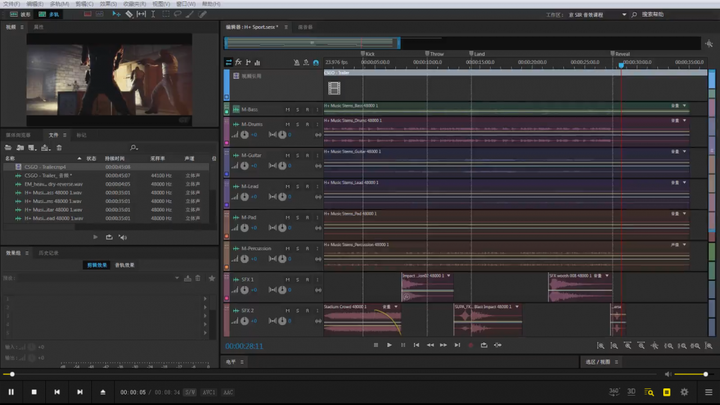The width and height of the screenshot is (720, 405).
Task: Click the Import File icon in Files panel
Action: (20, 147)
